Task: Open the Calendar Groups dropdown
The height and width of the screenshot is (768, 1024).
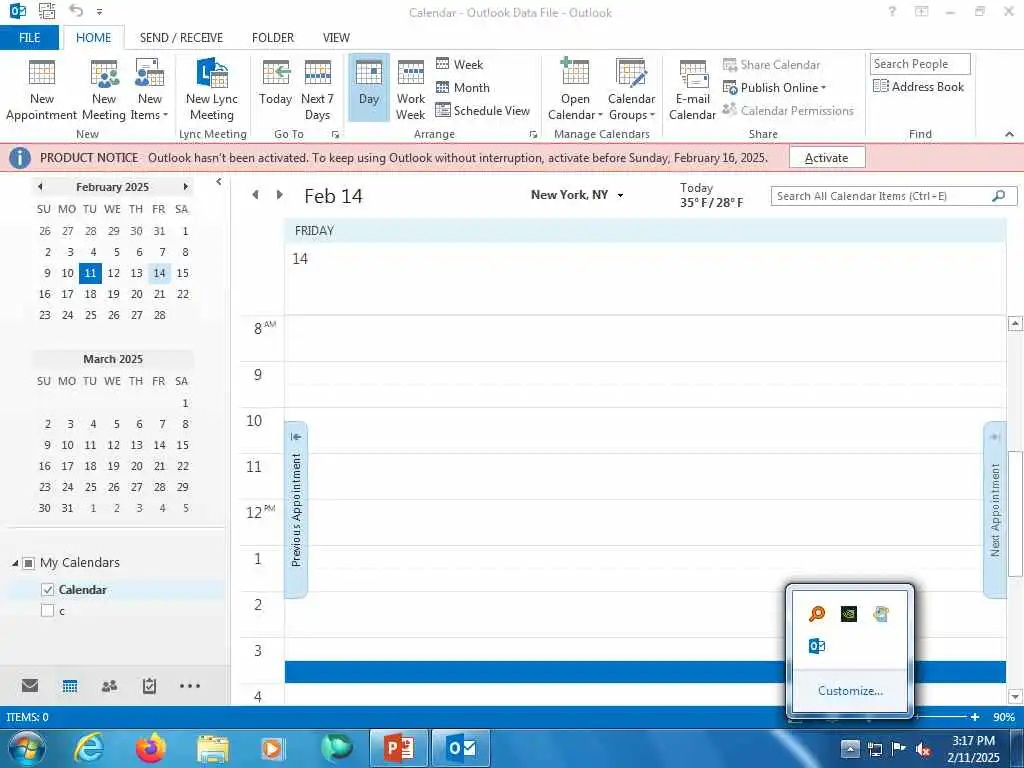Action: 632,89
